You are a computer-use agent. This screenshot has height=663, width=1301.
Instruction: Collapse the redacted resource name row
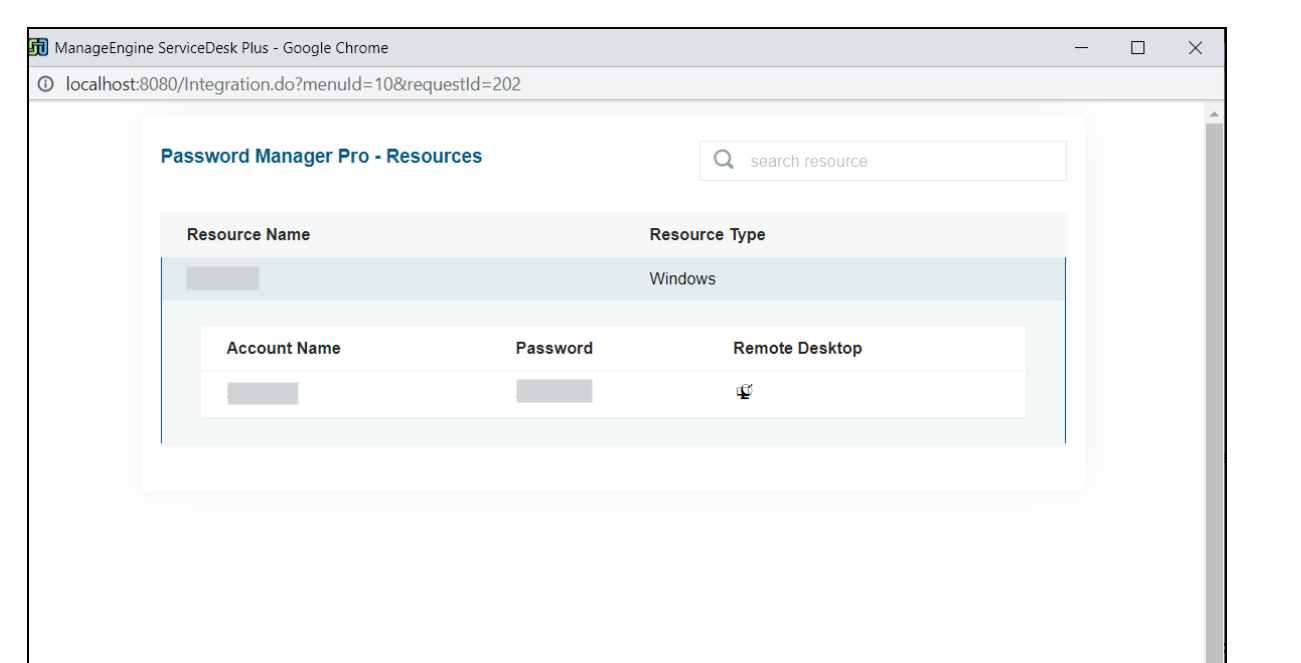[223, 279]
